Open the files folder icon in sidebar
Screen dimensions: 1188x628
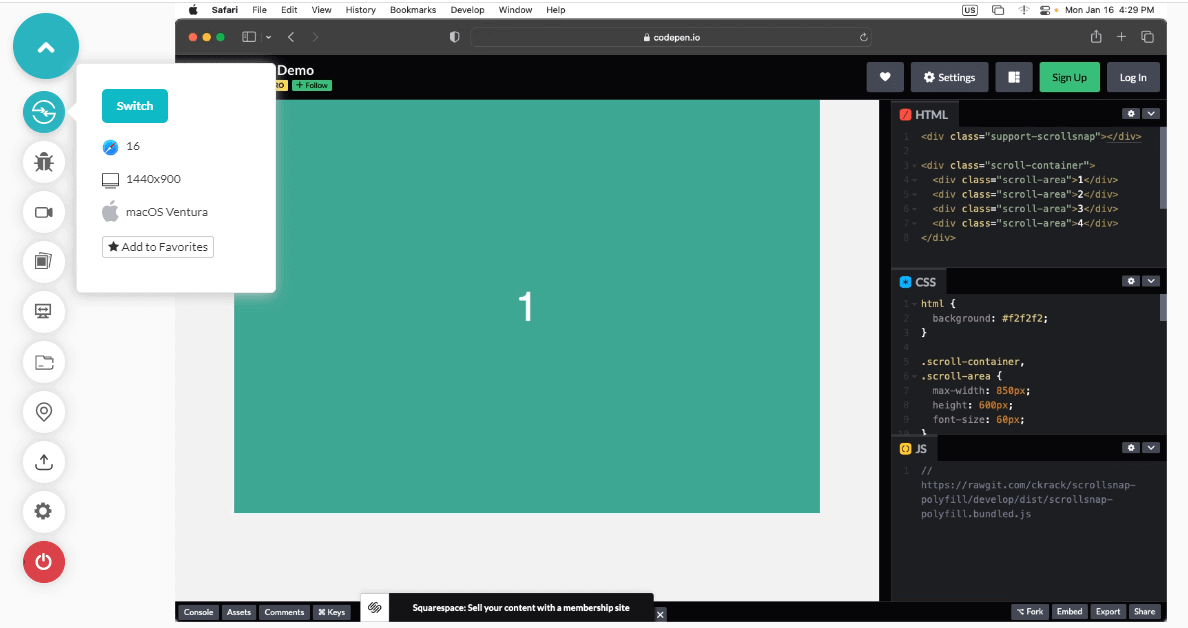point(44,362)
